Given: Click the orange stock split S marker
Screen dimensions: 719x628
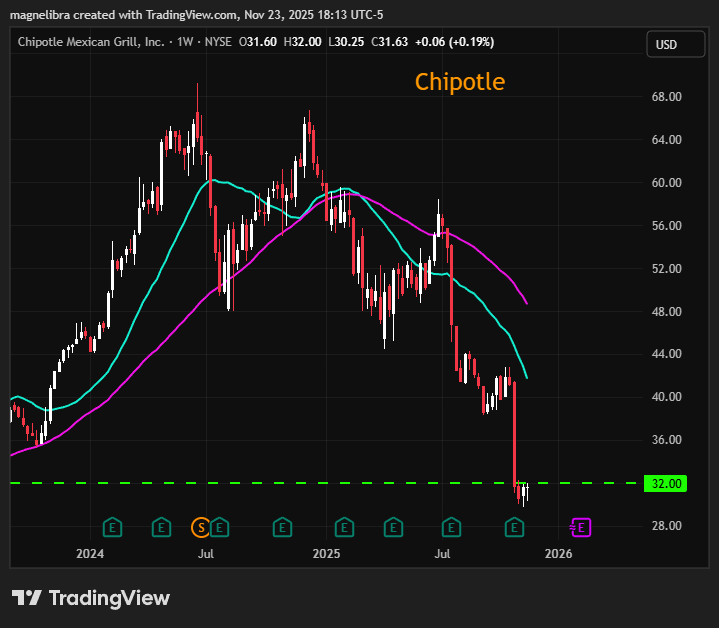Looking at the screenshot, I should (200, 528).
